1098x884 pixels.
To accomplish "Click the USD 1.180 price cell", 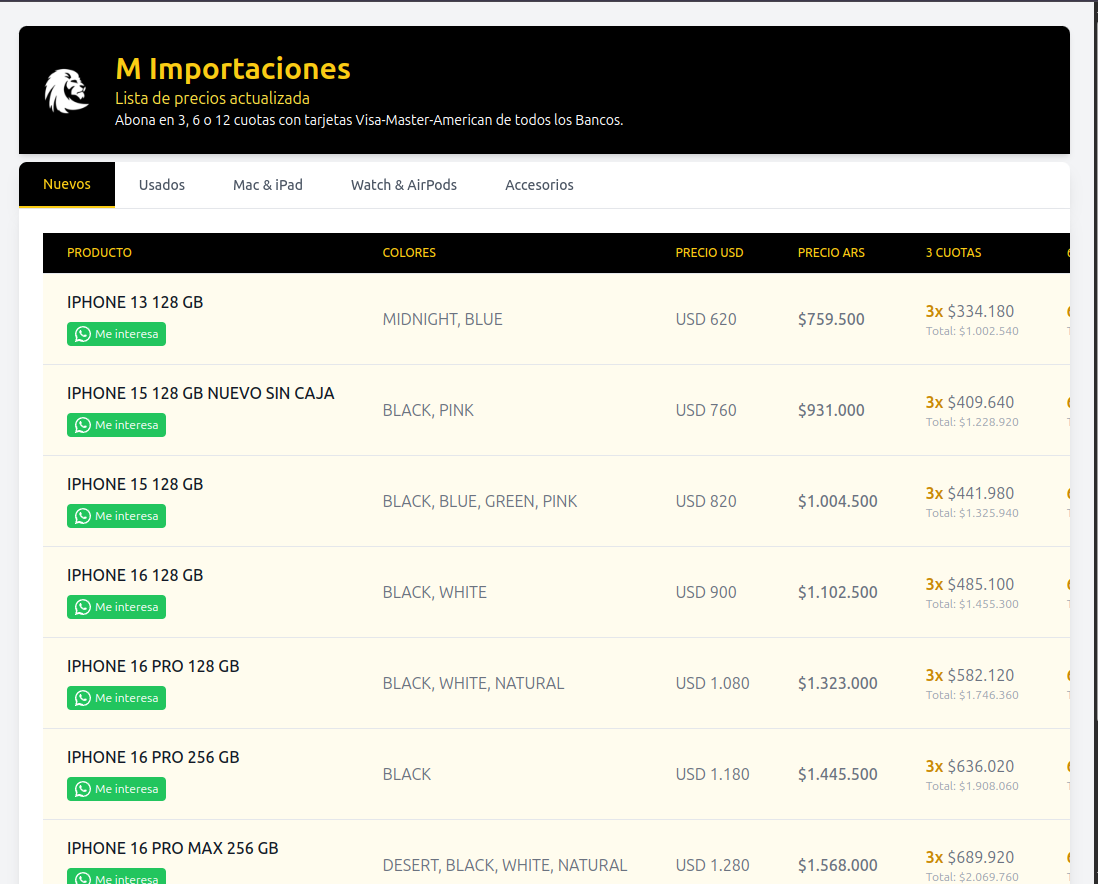I will 712,775.
